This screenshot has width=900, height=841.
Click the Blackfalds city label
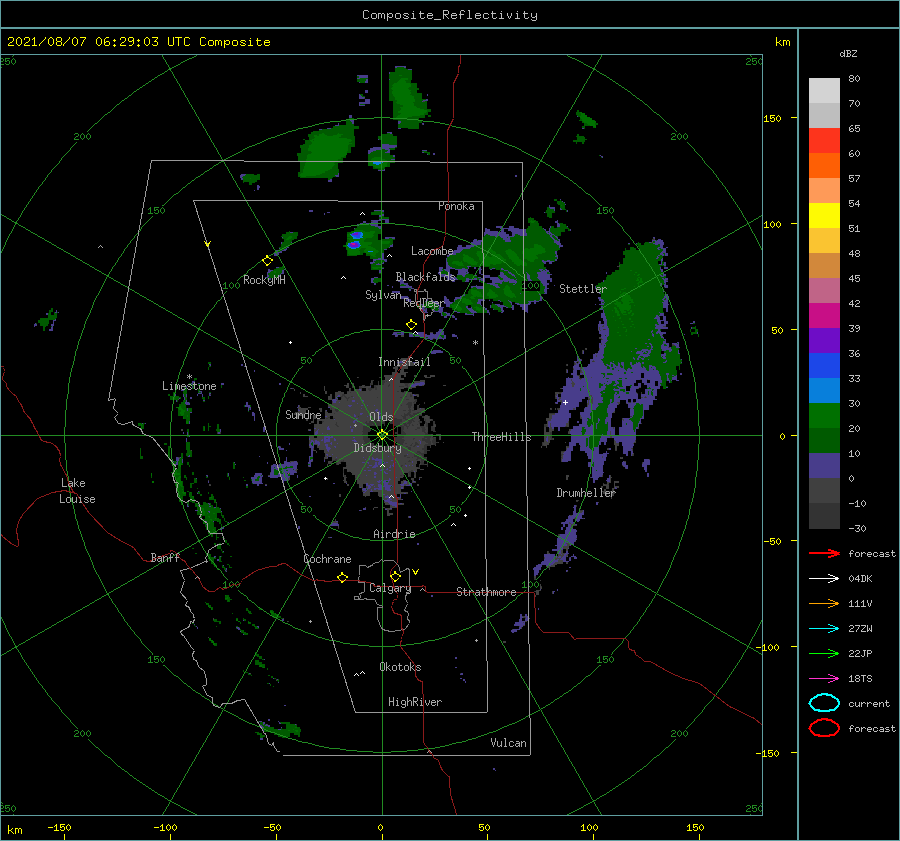[x=425, y=277]
